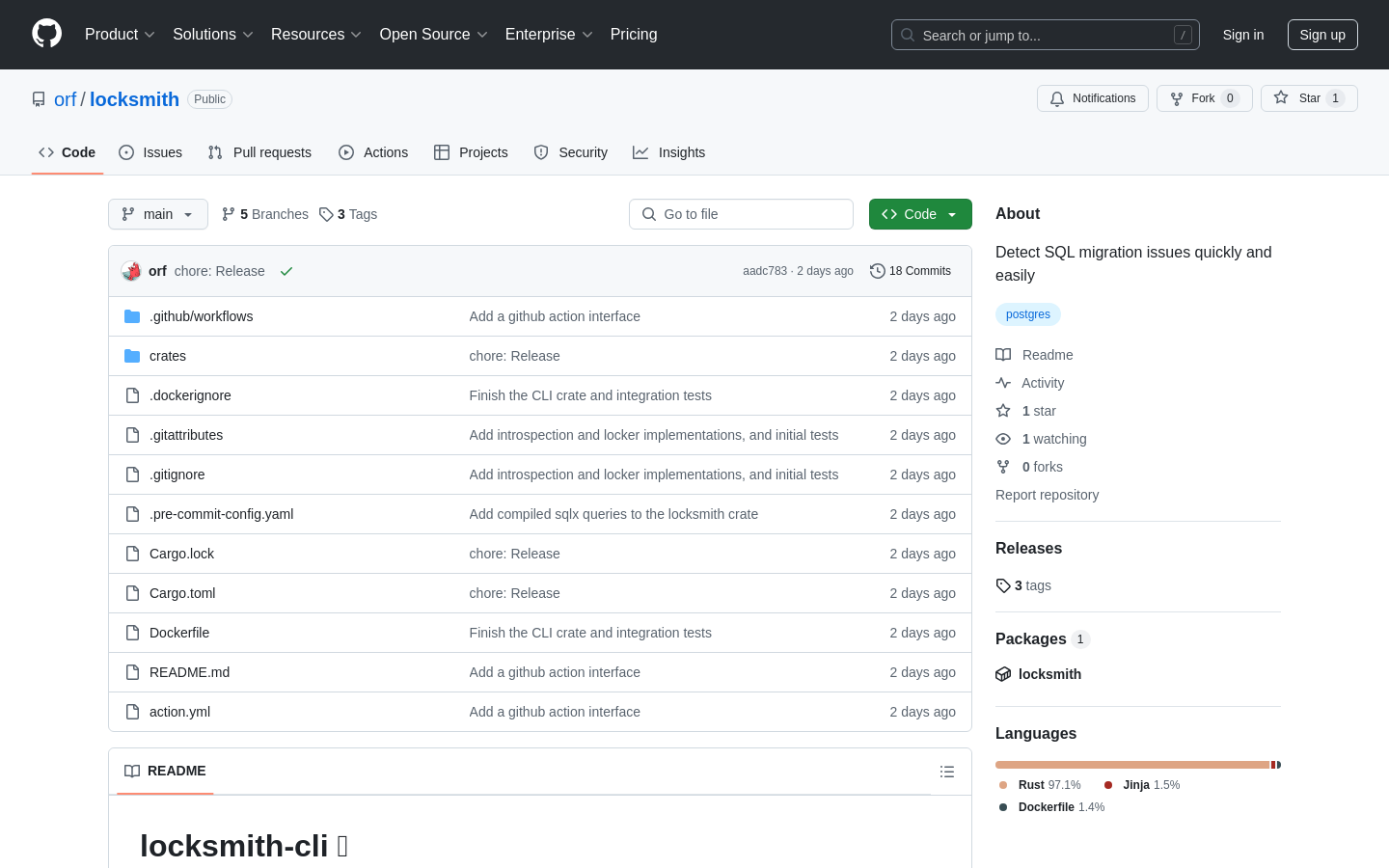Screen dimensions: 1389x868
Task: Click the file icon next to Cargo.toml
Action: pyautogui.click(x=132, y=593)
